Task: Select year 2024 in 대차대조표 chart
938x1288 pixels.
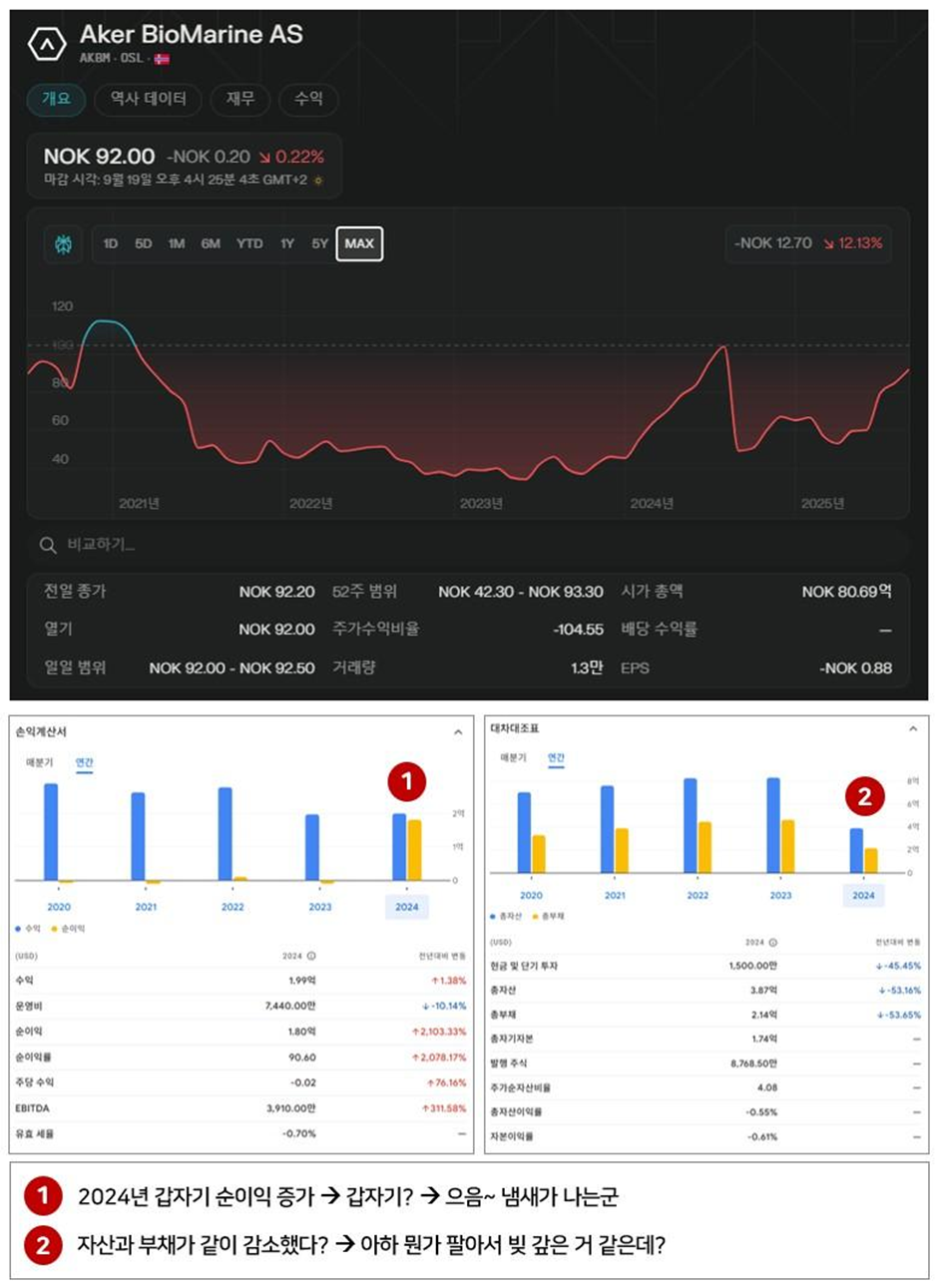Action: [863, 895]
